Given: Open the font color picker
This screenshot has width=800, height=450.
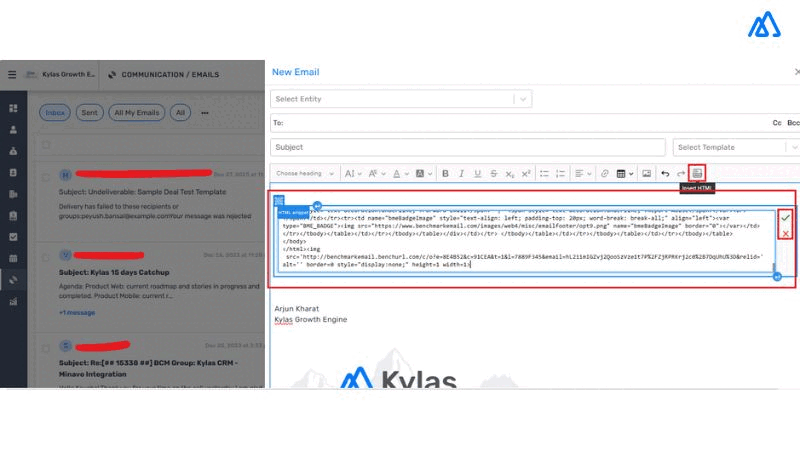Looking at the screenshot, I should [x=400, y=173].
